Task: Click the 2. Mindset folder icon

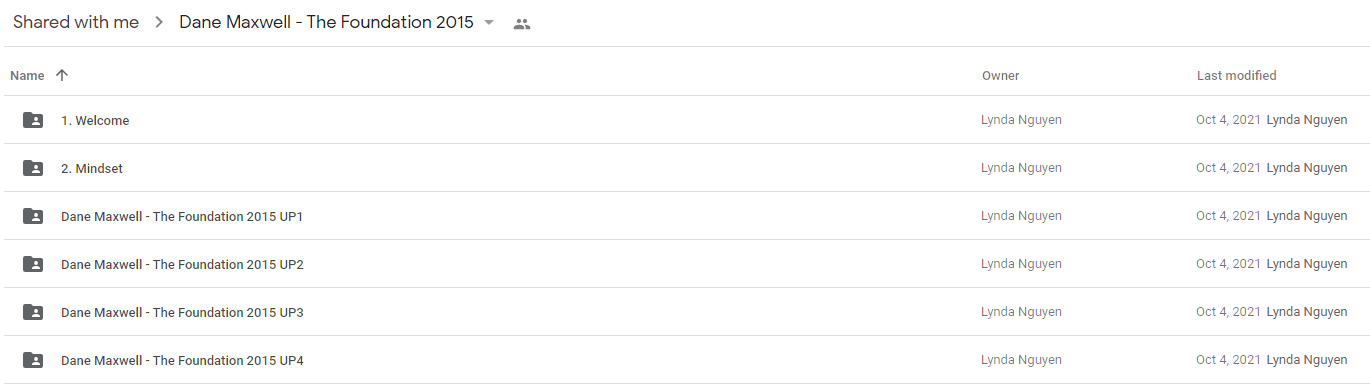Action: tap(33, 168)
